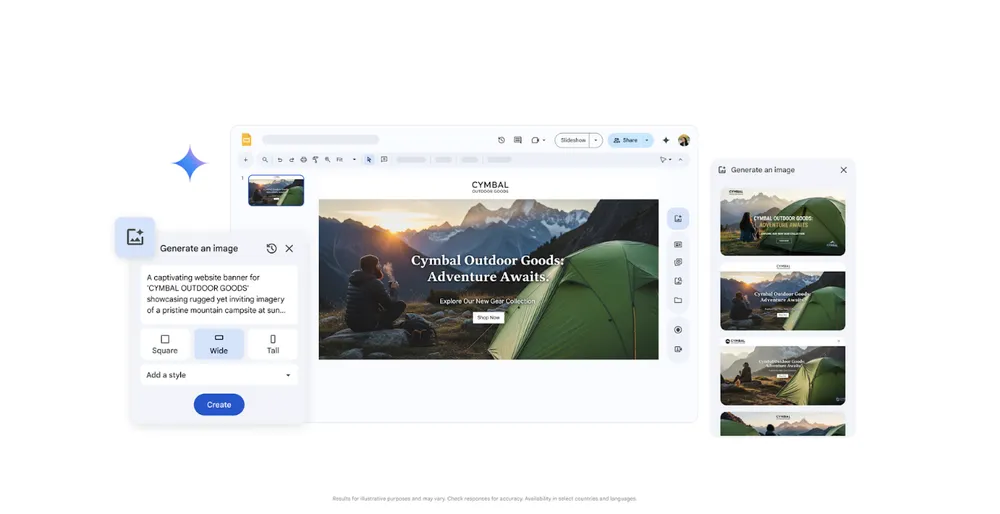
Task: Click the Create button
Action: (x=219, y=405)
